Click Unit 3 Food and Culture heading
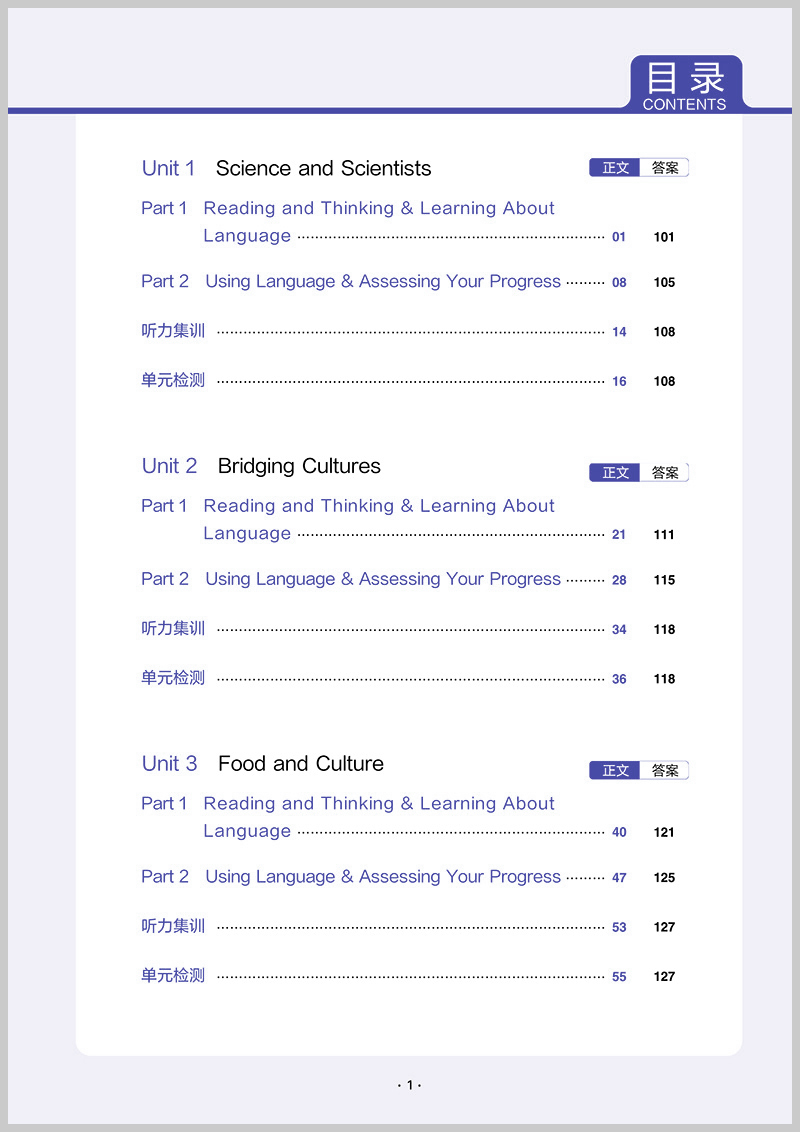This screenshot has height=1132, width=800. click(263, 764)
